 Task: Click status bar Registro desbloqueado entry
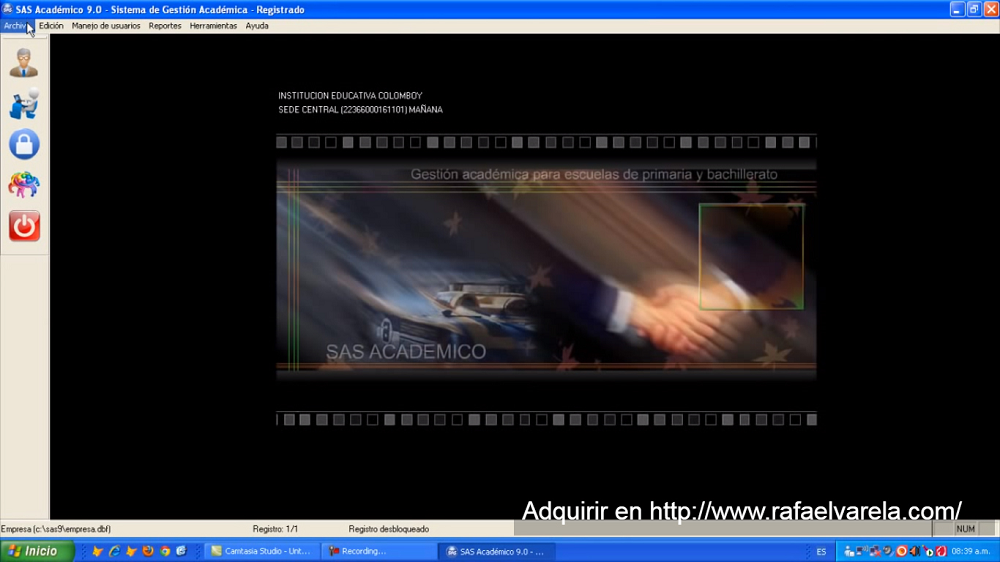388,529
